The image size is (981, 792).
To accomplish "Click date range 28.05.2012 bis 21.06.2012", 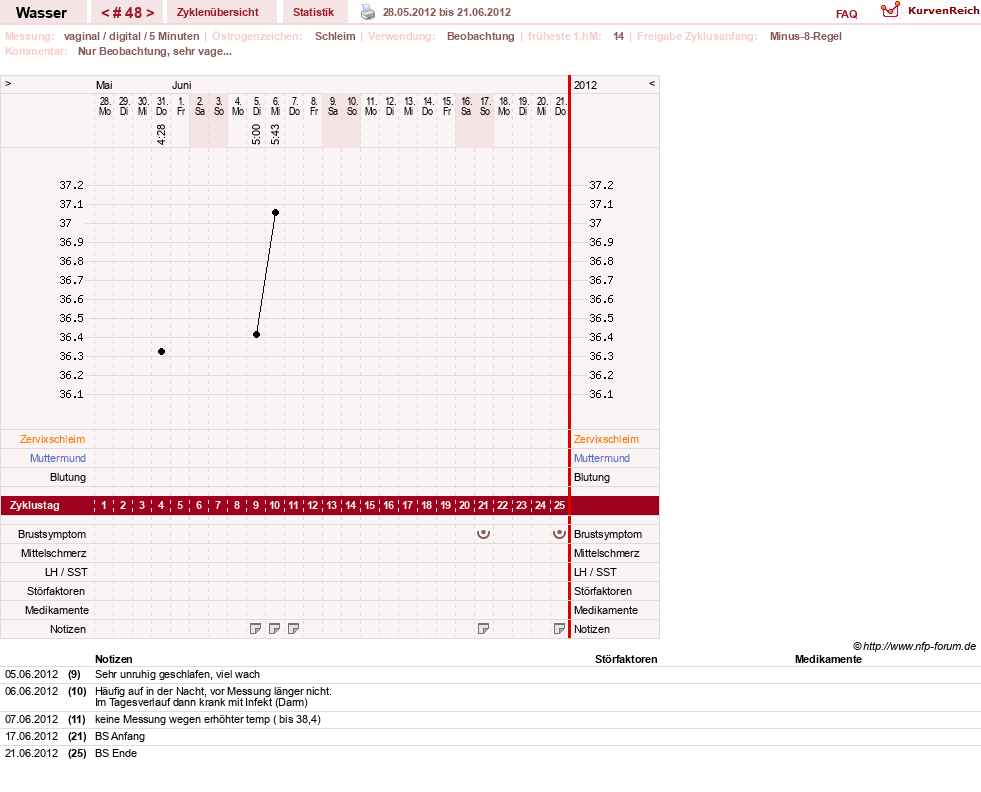I will (447, 12).
